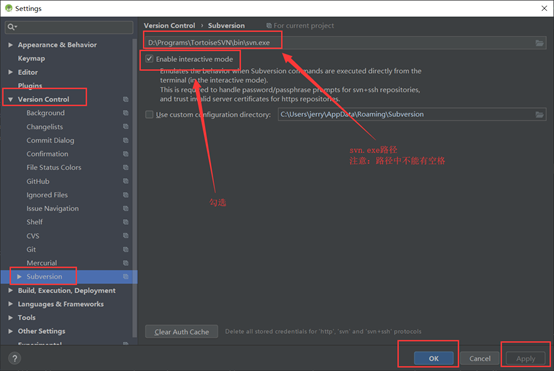Click project-level icon next to Commit Dialog
This screenshot has width=554, height=371.
(x=125, y=140)
